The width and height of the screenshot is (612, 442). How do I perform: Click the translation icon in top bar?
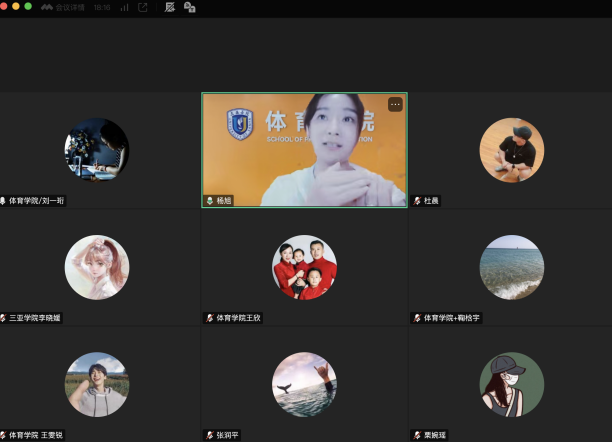coord(189,7)
